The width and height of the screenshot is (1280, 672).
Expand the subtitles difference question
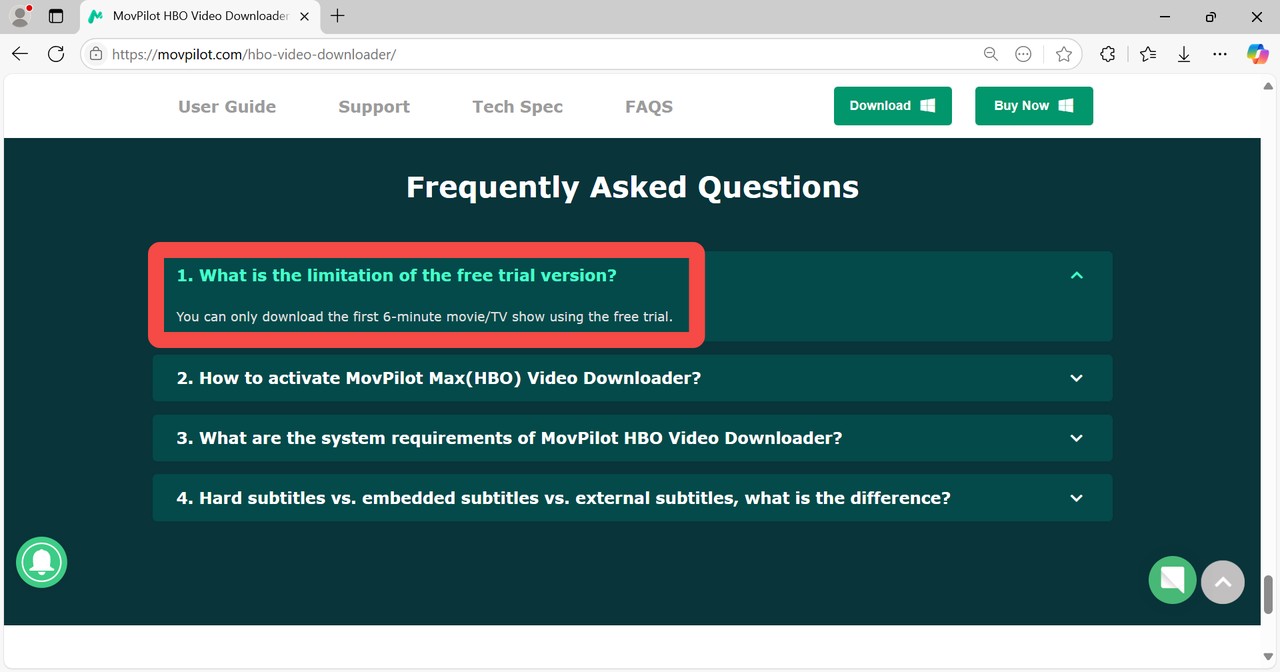(1077, 498)
